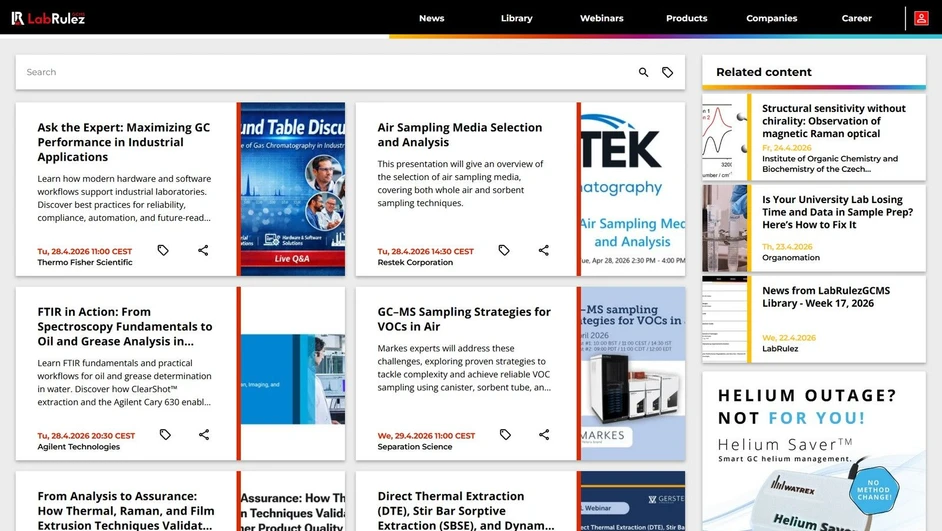The height and width of the screenshot is (531, 942).
Task: Click the Raman spectrum thumbnail in Related content
Action: [x=725, y=137]
